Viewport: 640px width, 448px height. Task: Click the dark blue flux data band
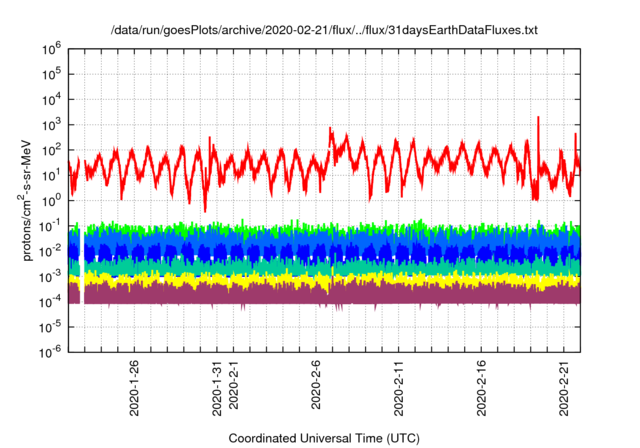click(300, 251)
